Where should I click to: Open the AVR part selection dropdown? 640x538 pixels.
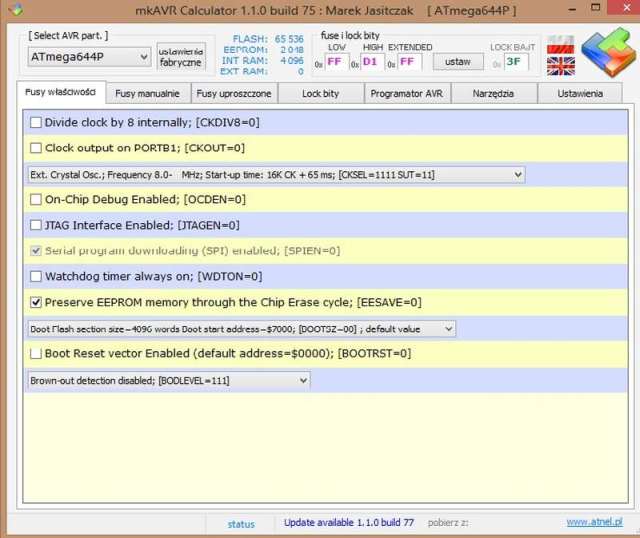(88, 57)
